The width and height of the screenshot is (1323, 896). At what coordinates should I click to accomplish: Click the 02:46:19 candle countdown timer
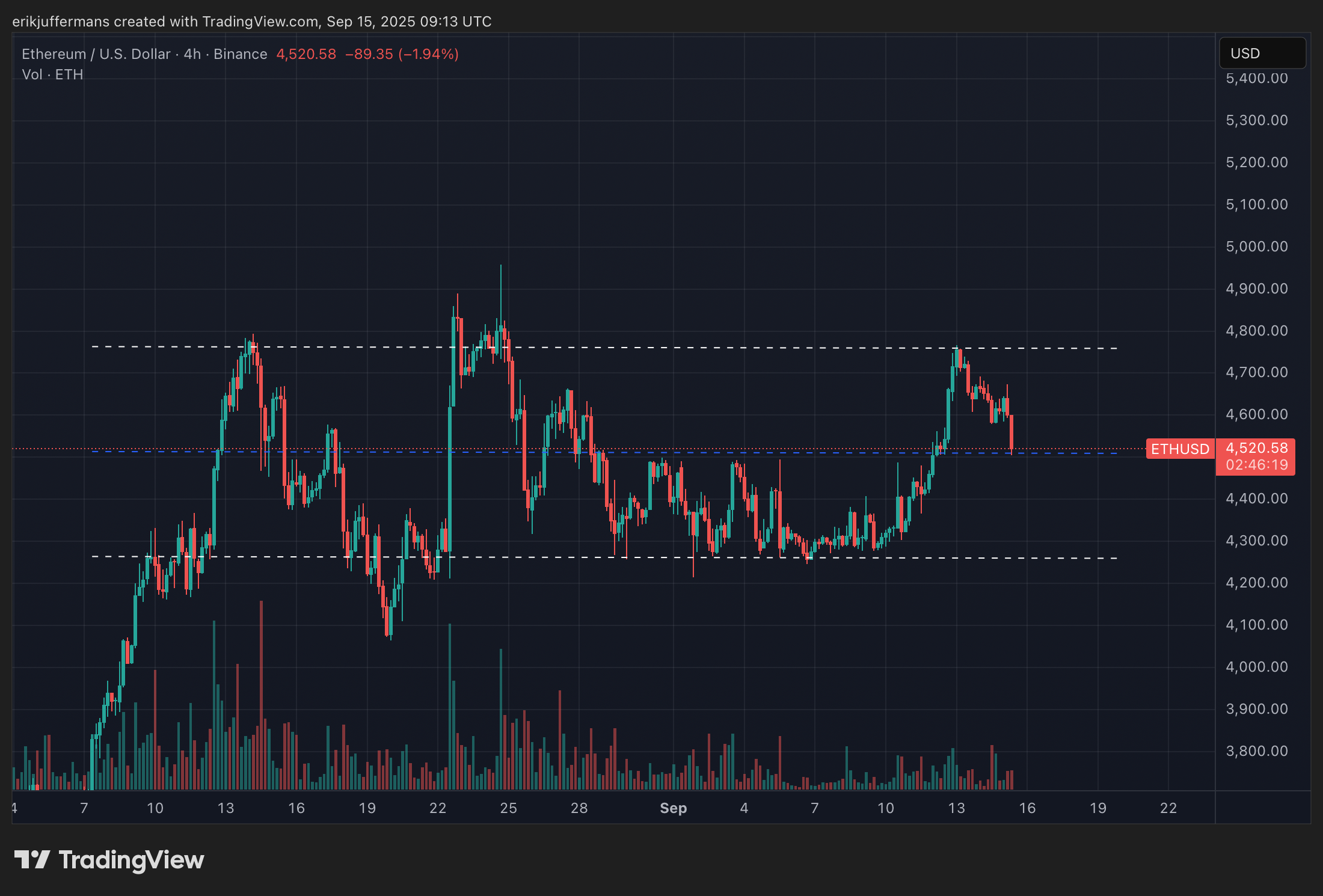pos(1256,465)
